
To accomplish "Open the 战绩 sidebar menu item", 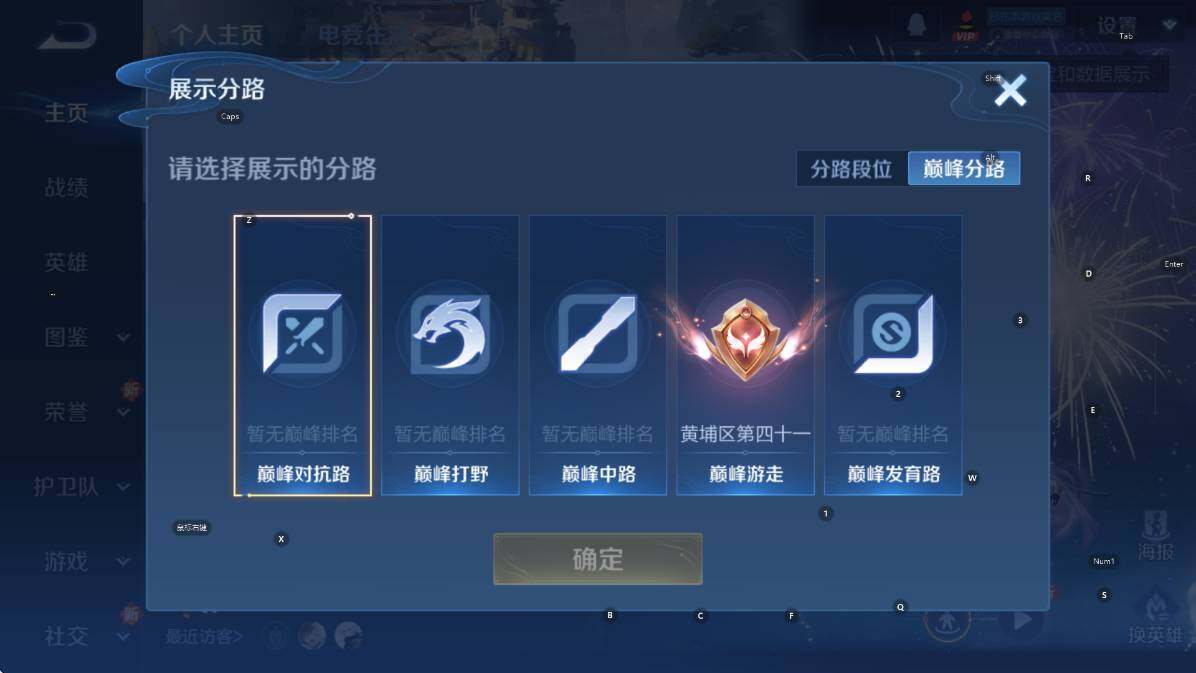I will (x=66, y=188).
